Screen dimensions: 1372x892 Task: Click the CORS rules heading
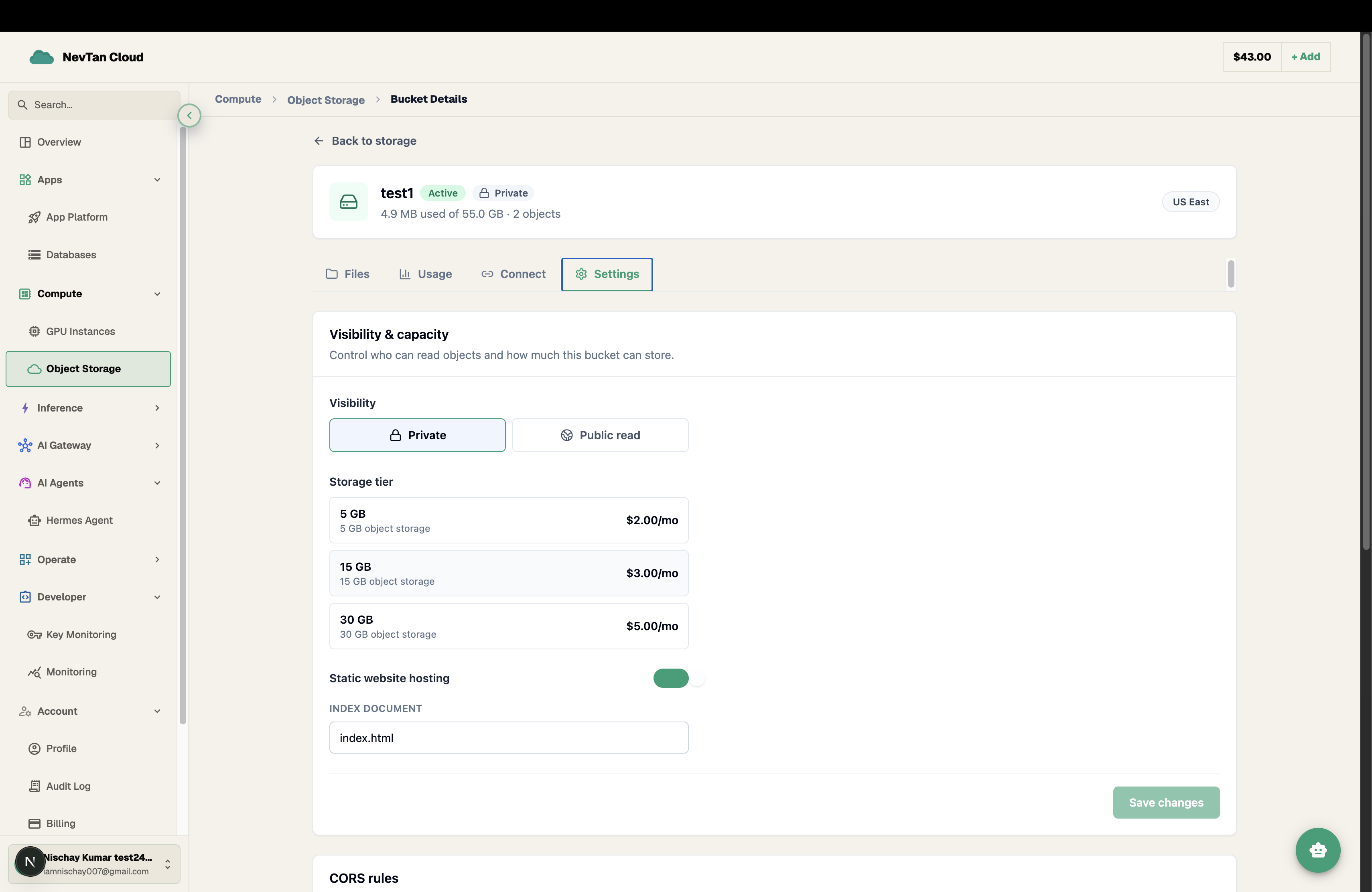tap(364, 878)
